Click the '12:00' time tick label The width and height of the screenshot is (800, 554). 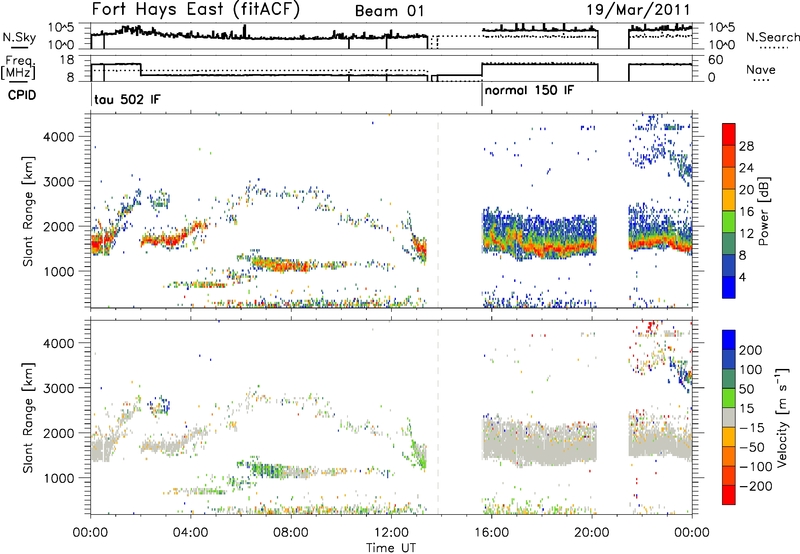[391, 533]
